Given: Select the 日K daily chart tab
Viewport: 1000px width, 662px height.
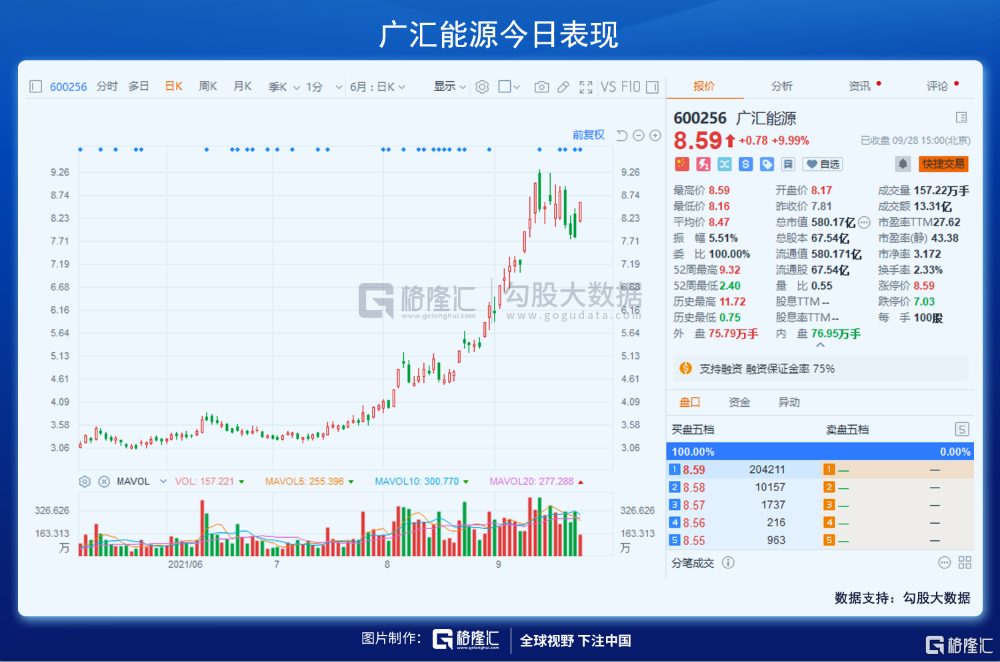Looking at the screenshot, I should tap(173, 86).
